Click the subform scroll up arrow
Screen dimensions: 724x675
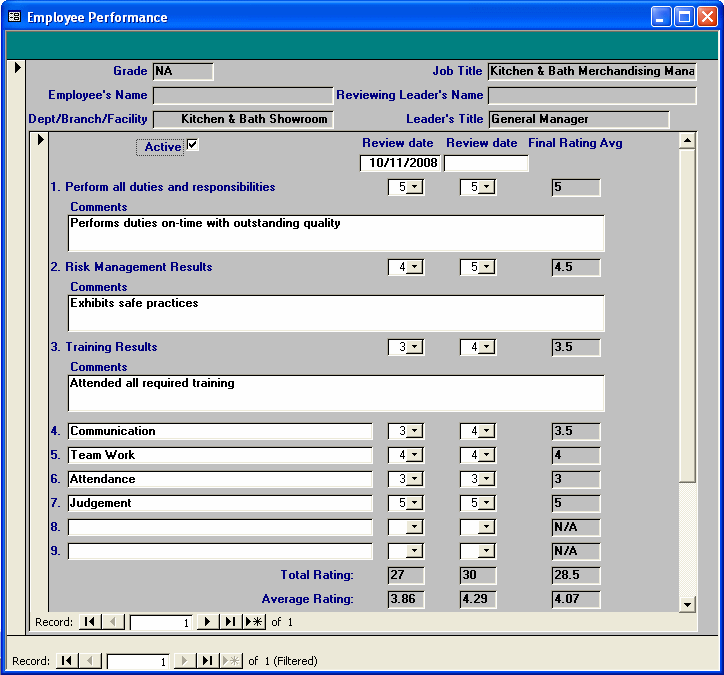coord(688,140)
